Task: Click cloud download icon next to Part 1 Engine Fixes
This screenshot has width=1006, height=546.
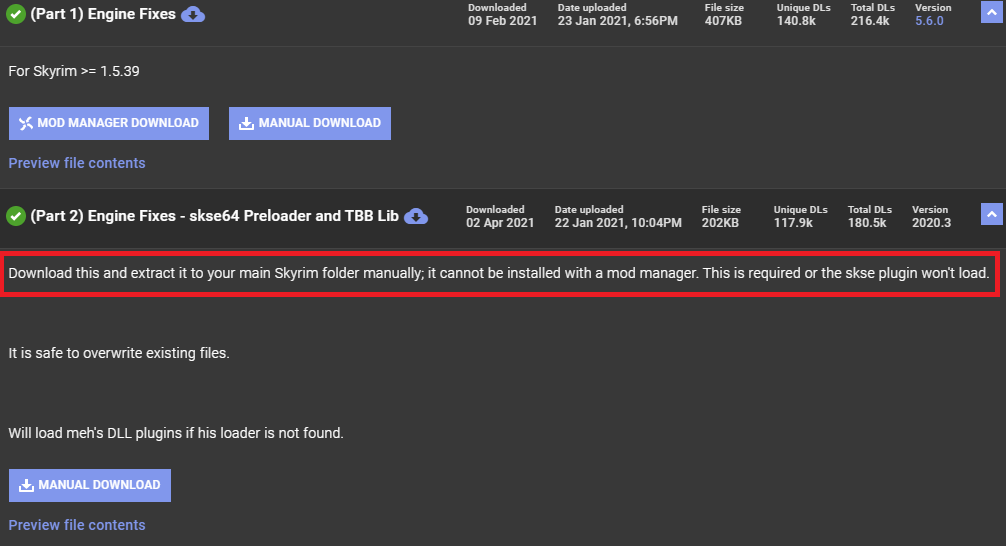Action: point(193,14)
